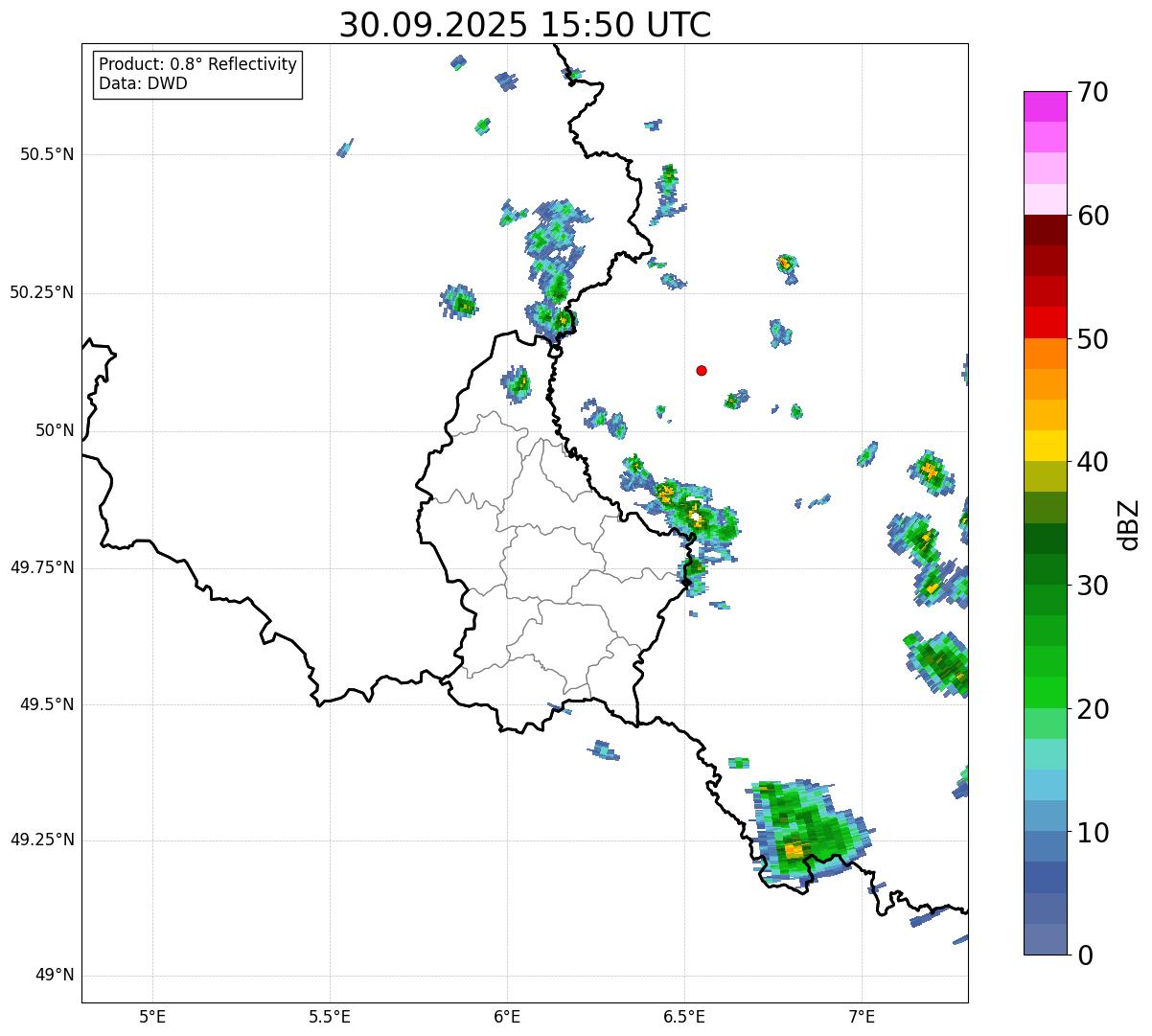Click the red dot marker on the map

click(702, 370)
